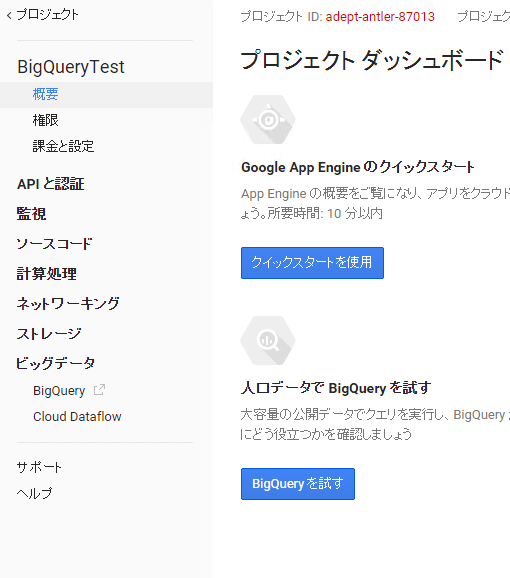Expand the ストレージ section
Screen dimensions: 510x578
(49, 334)
